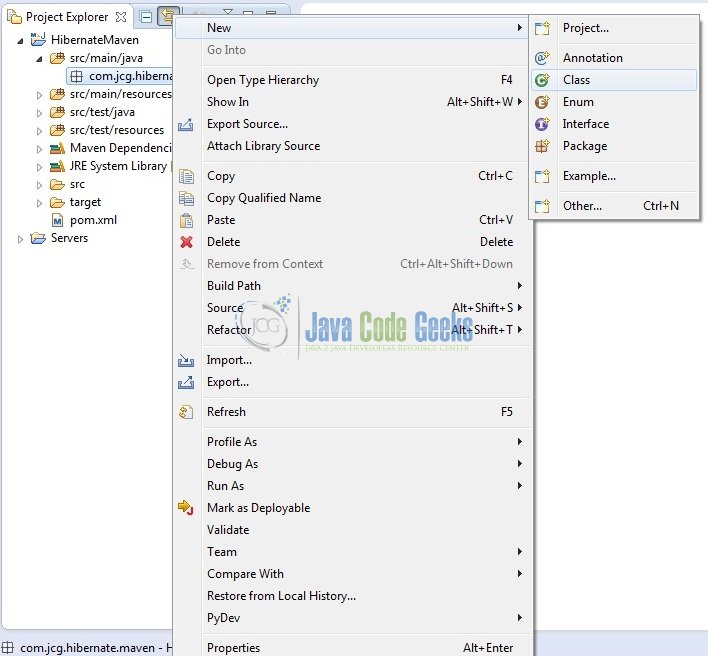Screen dimensions: 708x656
Task: Click the Maven Dependencies library icon
Action: click(57, 148)
